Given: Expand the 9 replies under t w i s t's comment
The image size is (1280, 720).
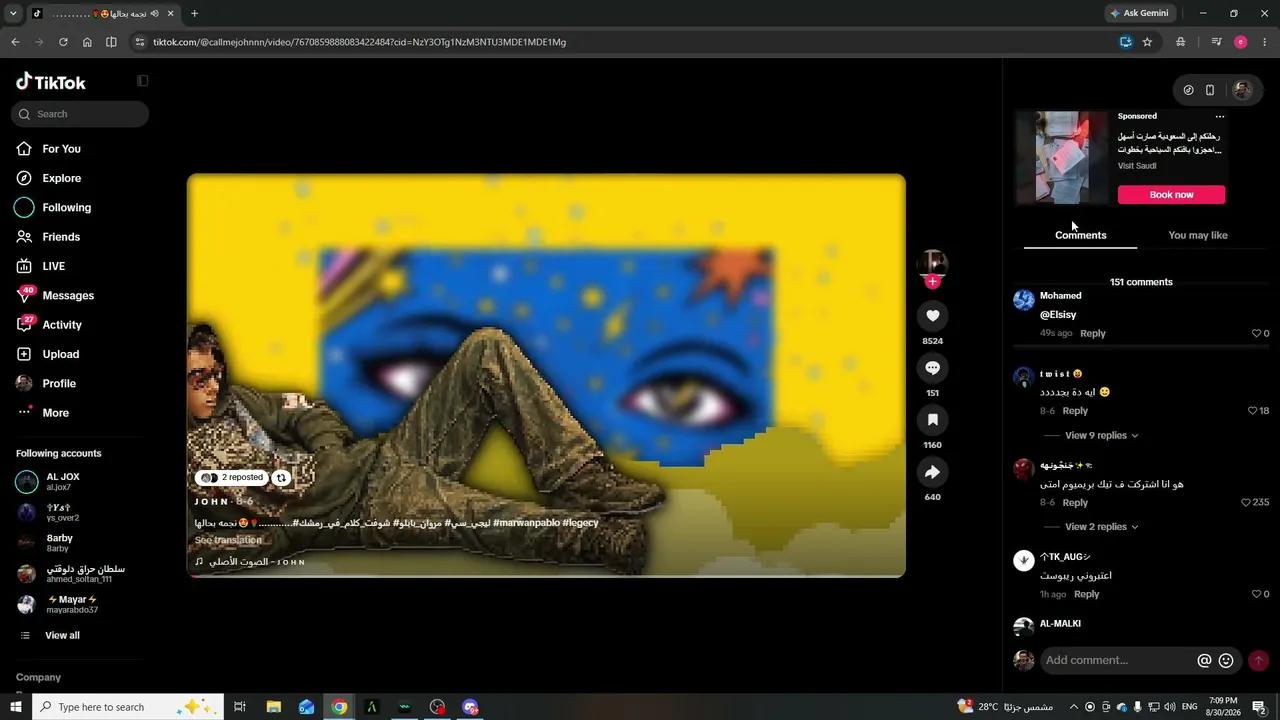Looking at the screenshot, I should [x=1102, y=436].
